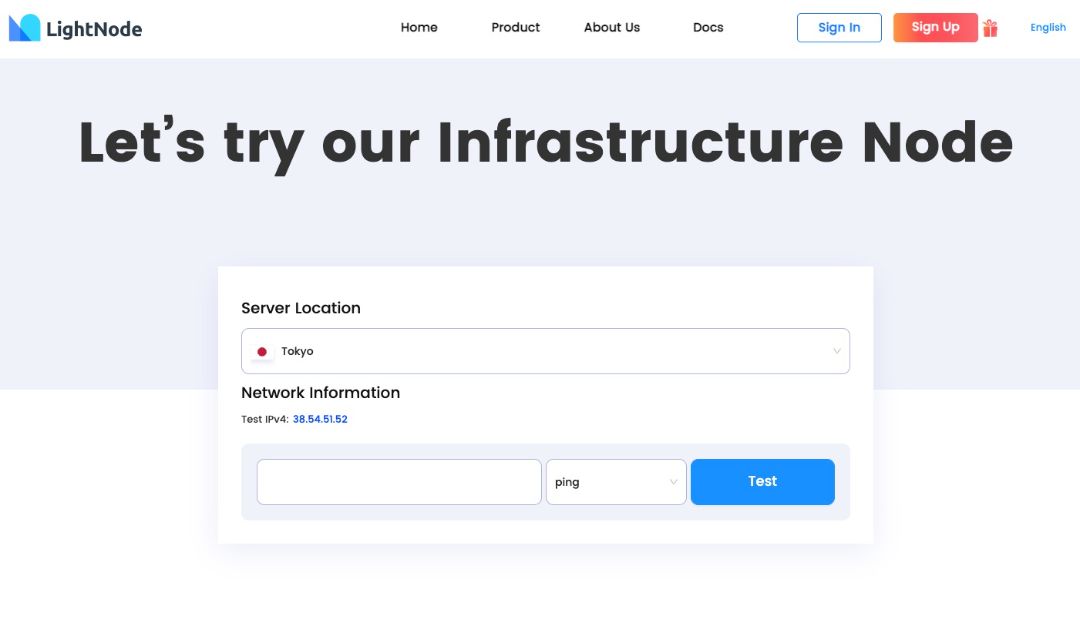Click the Japan flag icon in Server Location

click(262, 351)
